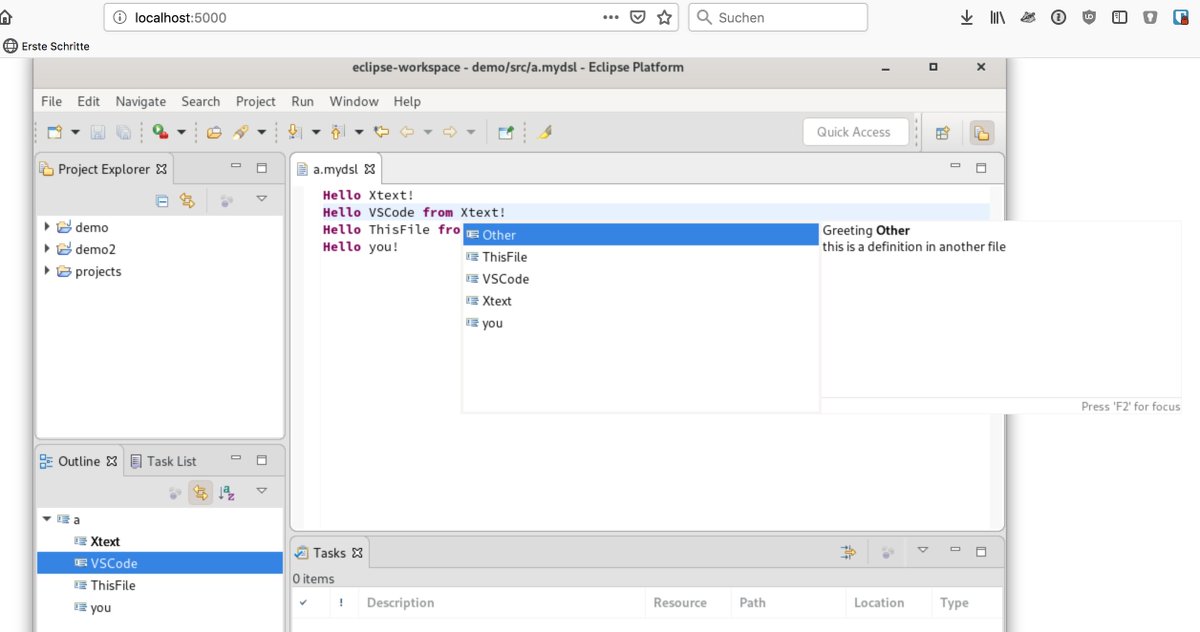1200x632 pixels.
Task: Open the Previous Annotation dropdown arrow
Action: 358,132
